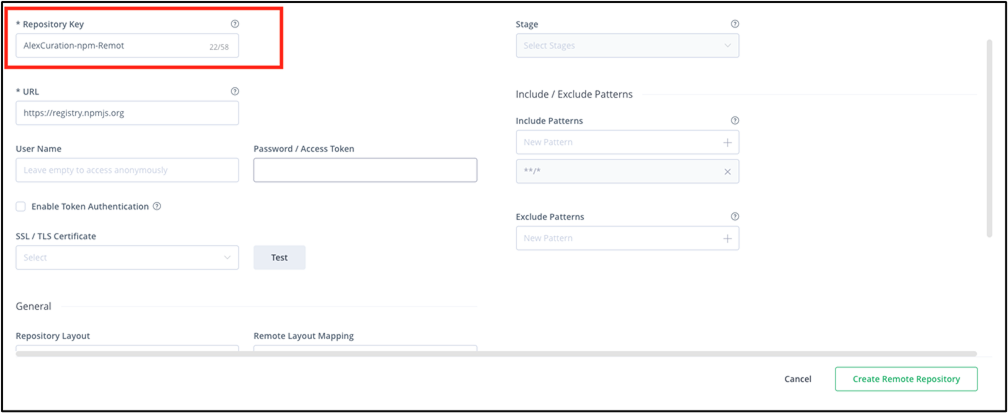
Task: Click help icon beside Enable Token Authentication
Action: (157, 207)
